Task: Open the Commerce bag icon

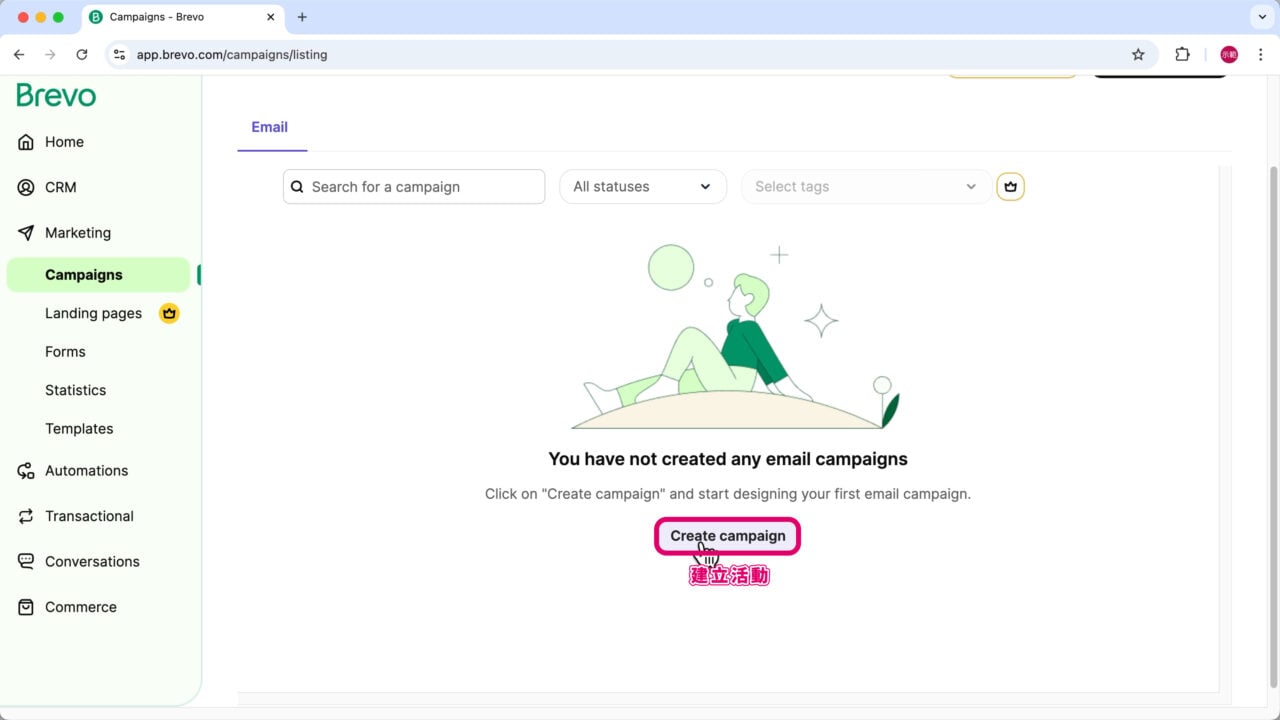Action: click(26, 608)
